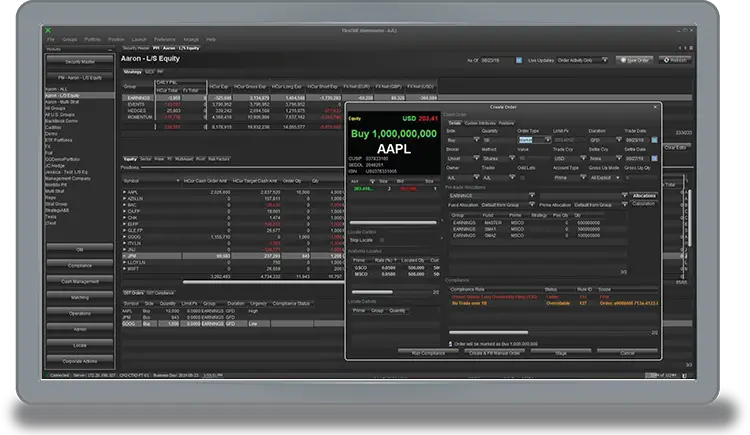Viewport: 750px width, 435px height.
Task: Switch to the Positions tab in Create Order
Action: click(506, 123)
